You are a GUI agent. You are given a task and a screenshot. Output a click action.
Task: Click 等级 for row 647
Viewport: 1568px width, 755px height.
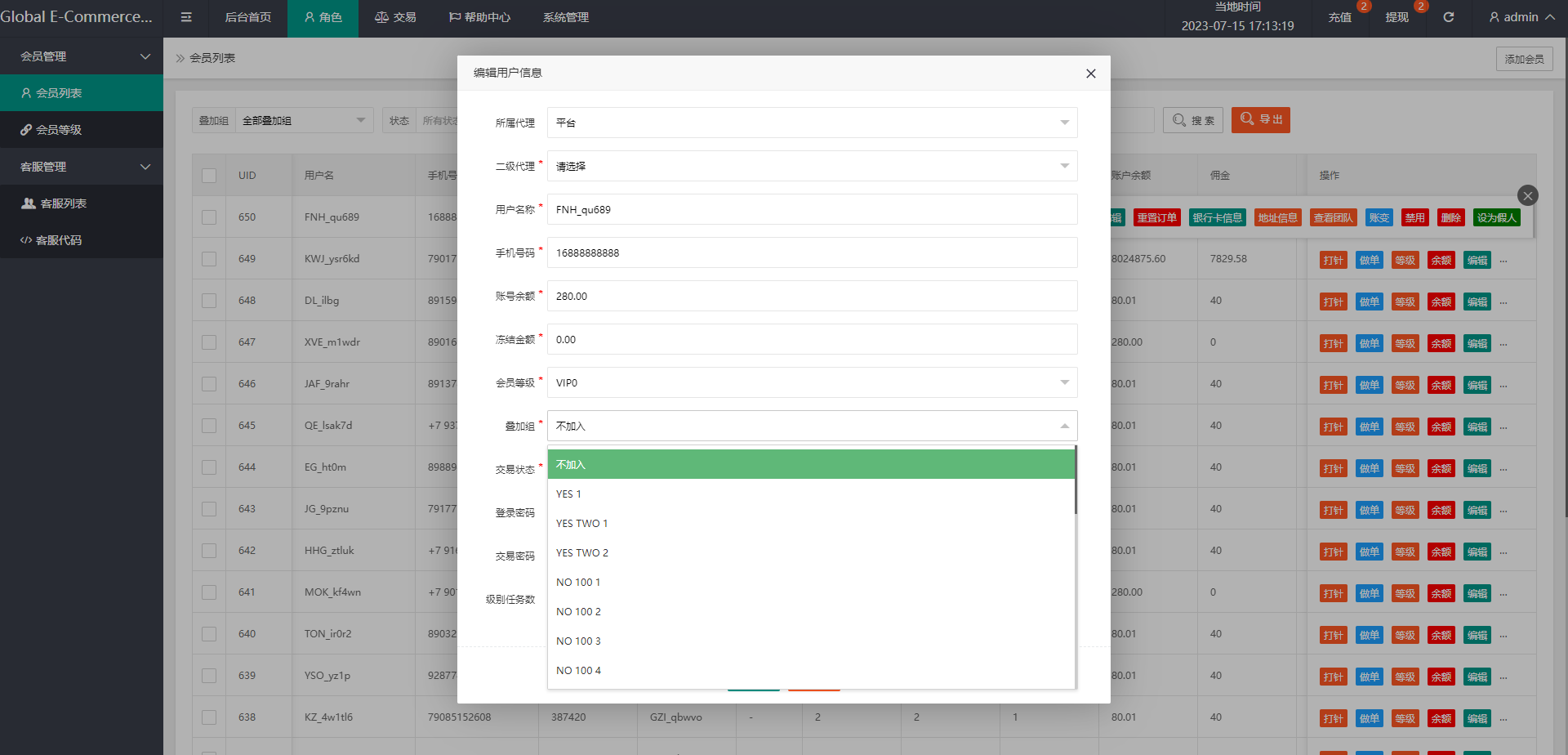point(1405,344)
